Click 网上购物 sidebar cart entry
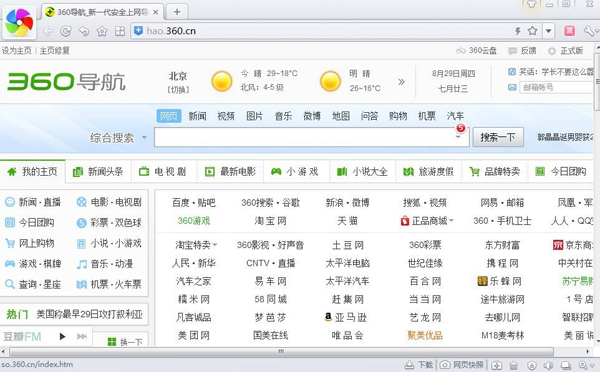This screenshot has height=372, width=600. click(29, 243)
